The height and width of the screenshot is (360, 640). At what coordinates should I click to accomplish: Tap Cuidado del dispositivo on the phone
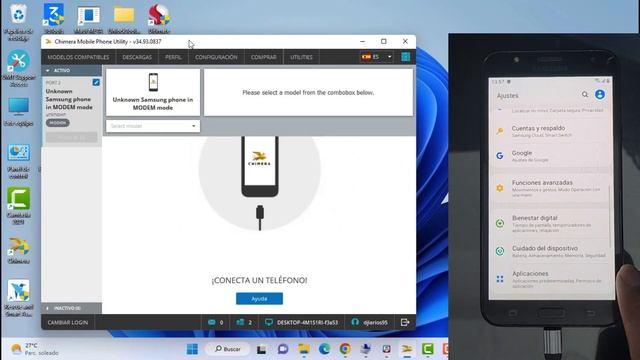pyautogui.click(x=551, y=251)
